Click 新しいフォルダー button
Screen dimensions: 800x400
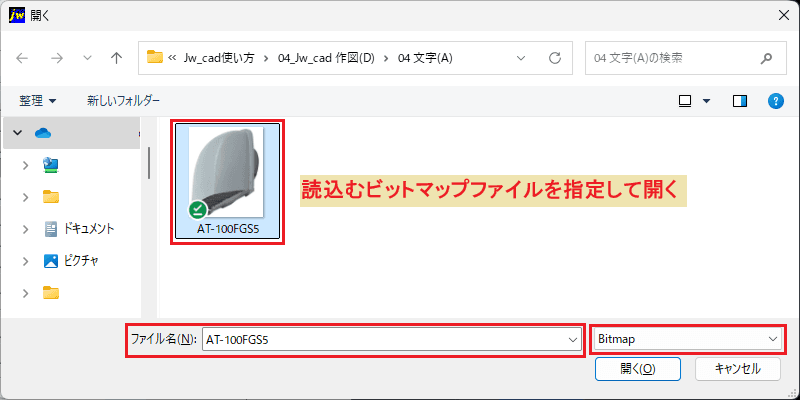pyautogui.click(x=123, y=101)
